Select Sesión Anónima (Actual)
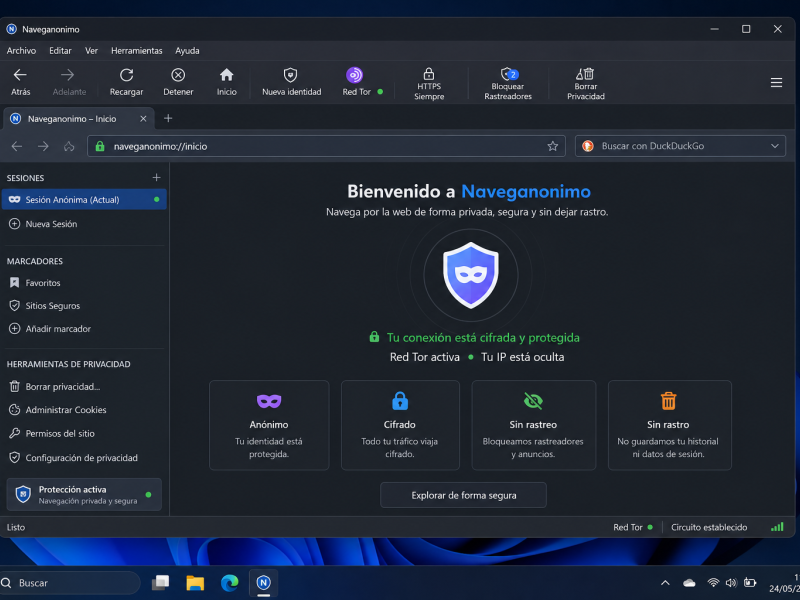This screenshot has height=600, width=800. pyautogui.click(x=84, y=199)
